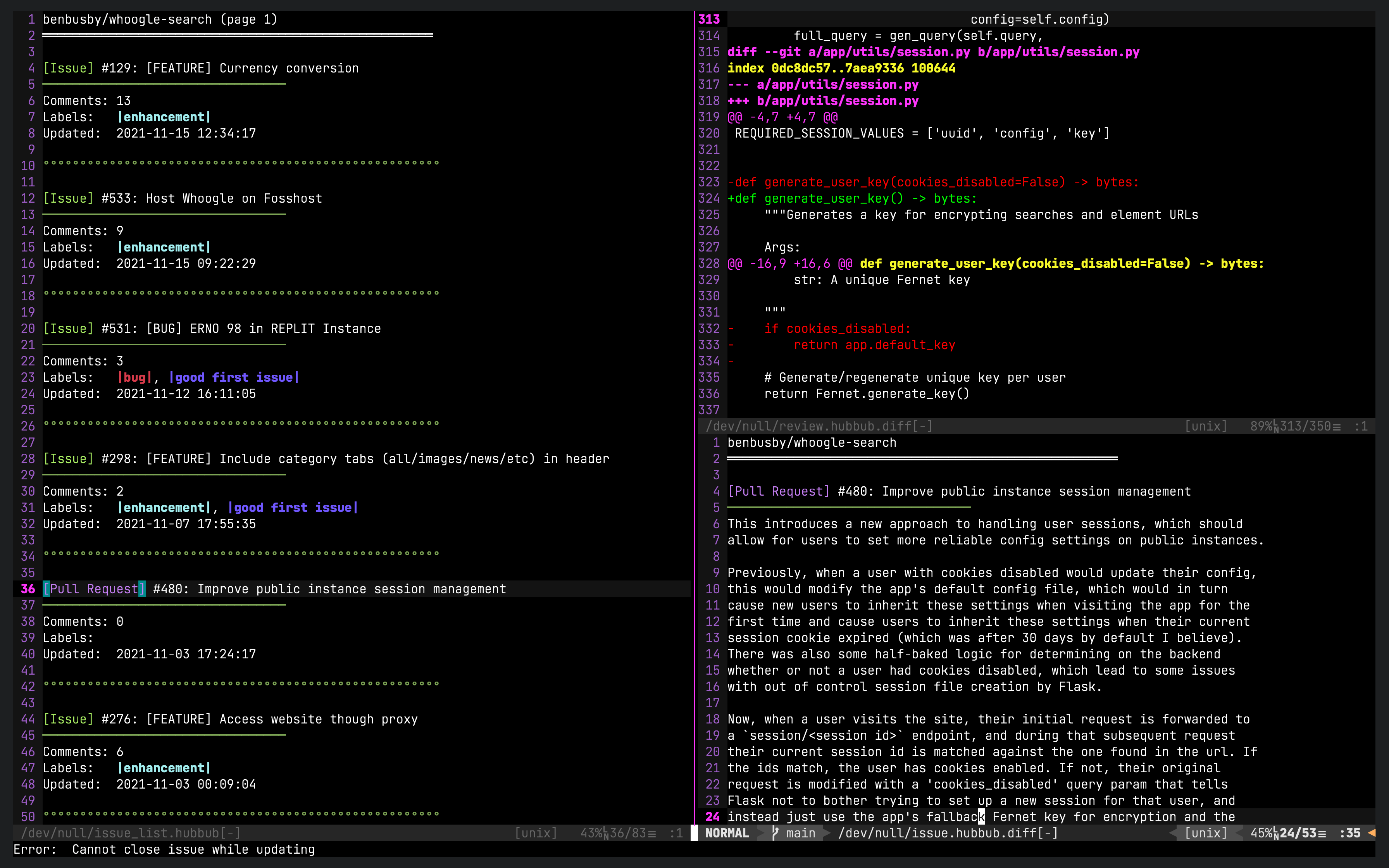Click the /dev/null/issue.hubbub.diff[-] buffer name

(x=948, y=833)
